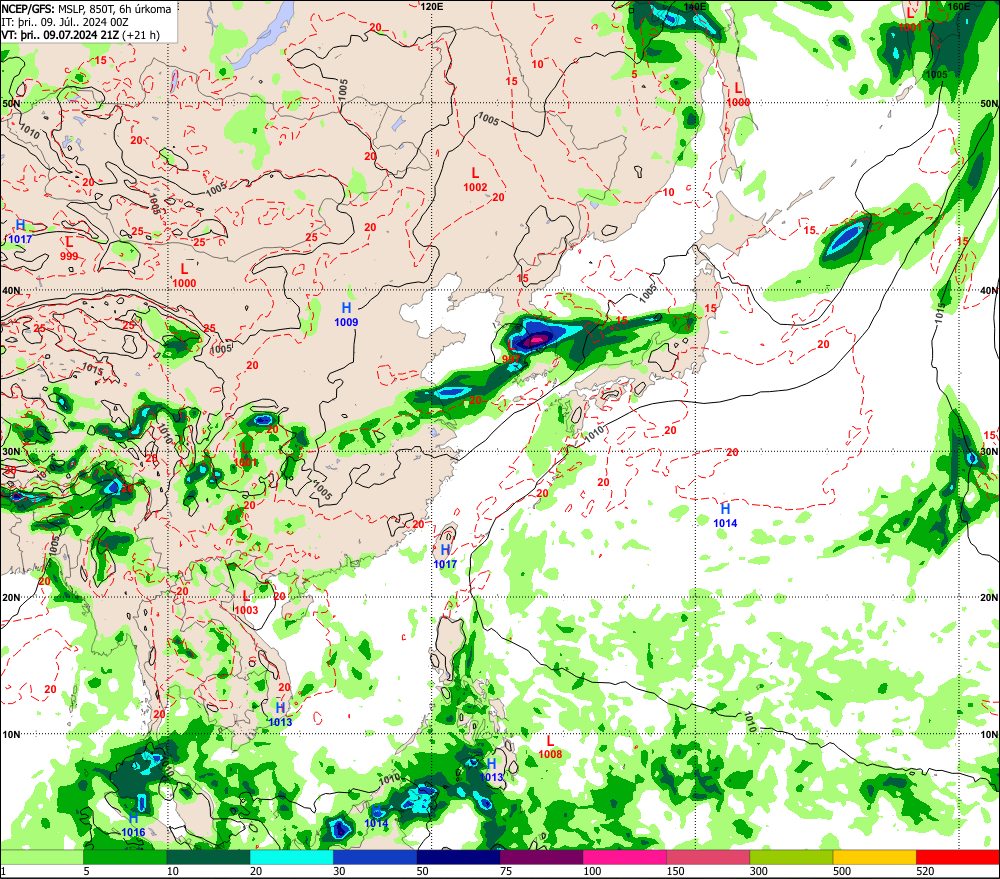
Task: Click the NCEP/GFS MSLP, 850T title line
Action: [x=86, y=9]
